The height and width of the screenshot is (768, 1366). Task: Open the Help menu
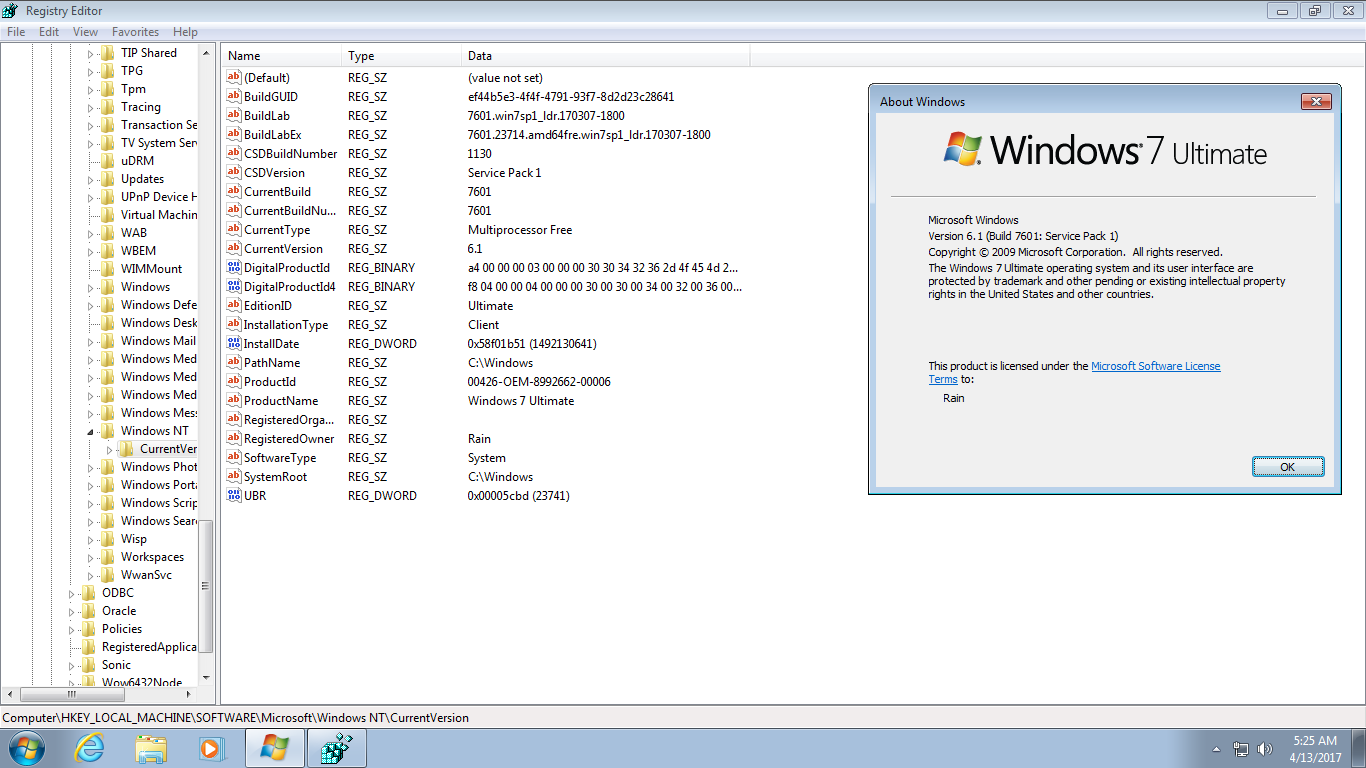[x=185, y=32]
